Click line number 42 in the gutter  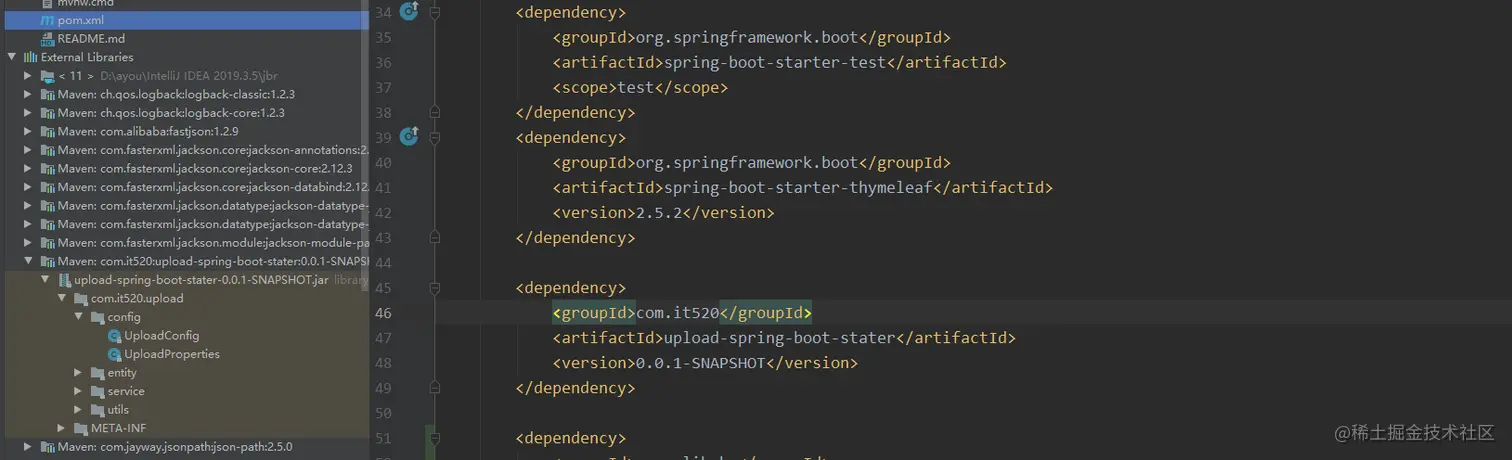tap(383, 213)
